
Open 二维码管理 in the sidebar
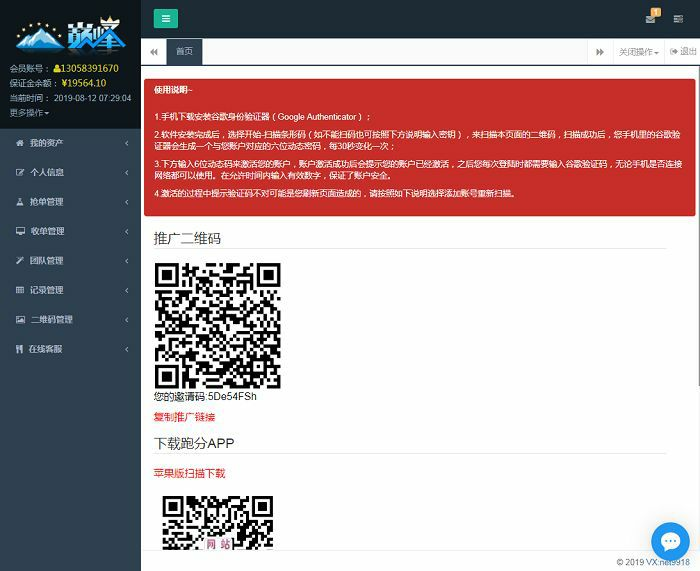coord(52,320)
